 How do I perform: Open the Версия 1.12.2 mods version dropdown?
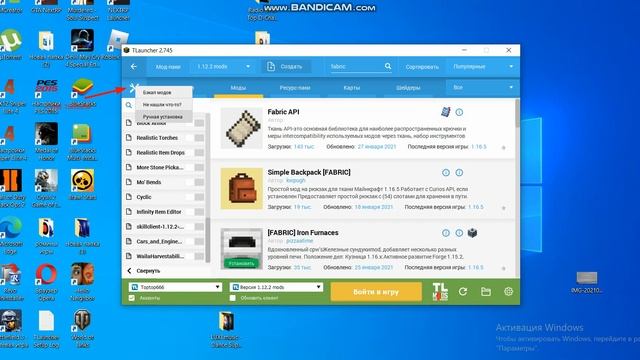pyautogui.click(x=276, y=287)
